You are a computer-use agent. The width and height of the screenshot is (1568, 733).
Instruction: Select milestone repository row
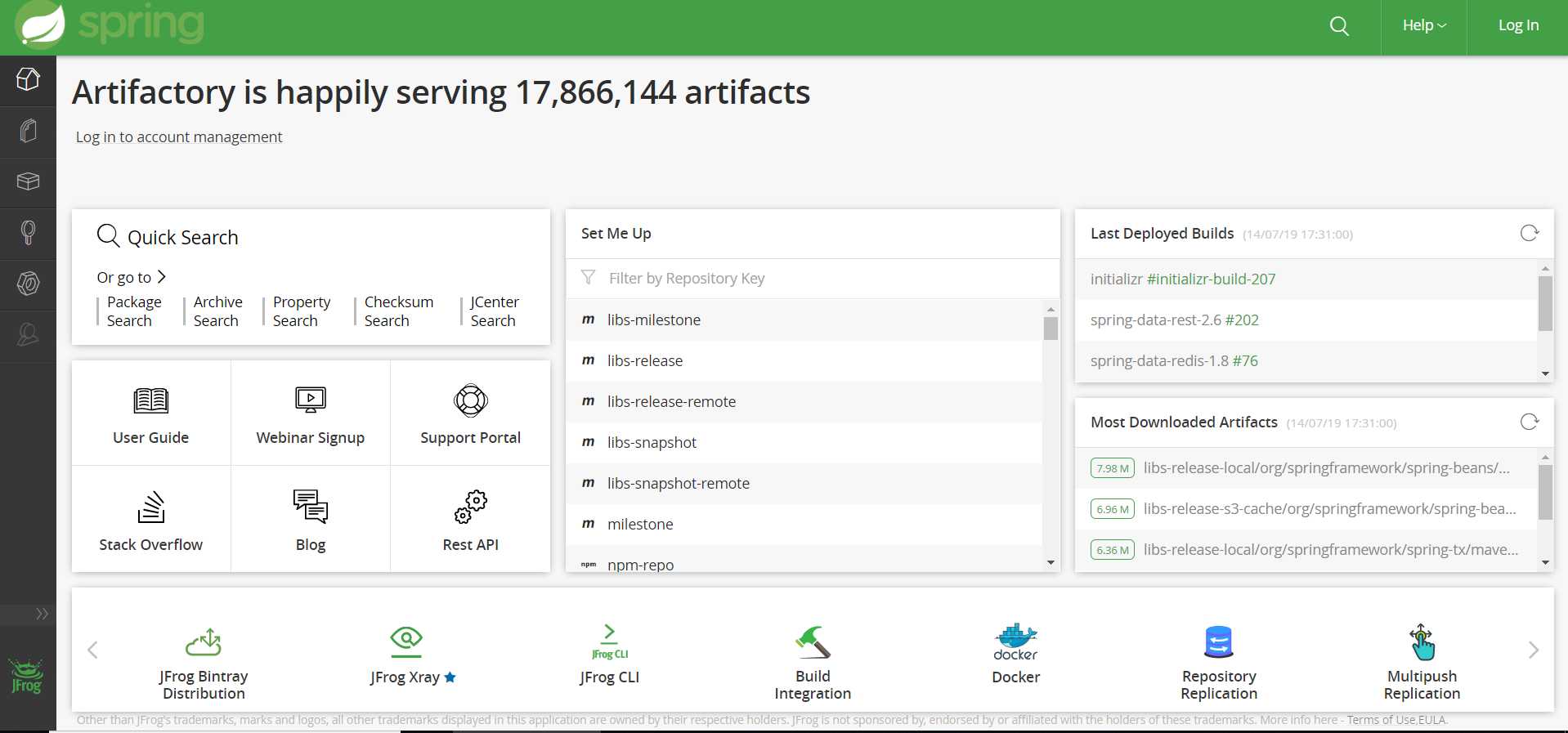point(804,524)
